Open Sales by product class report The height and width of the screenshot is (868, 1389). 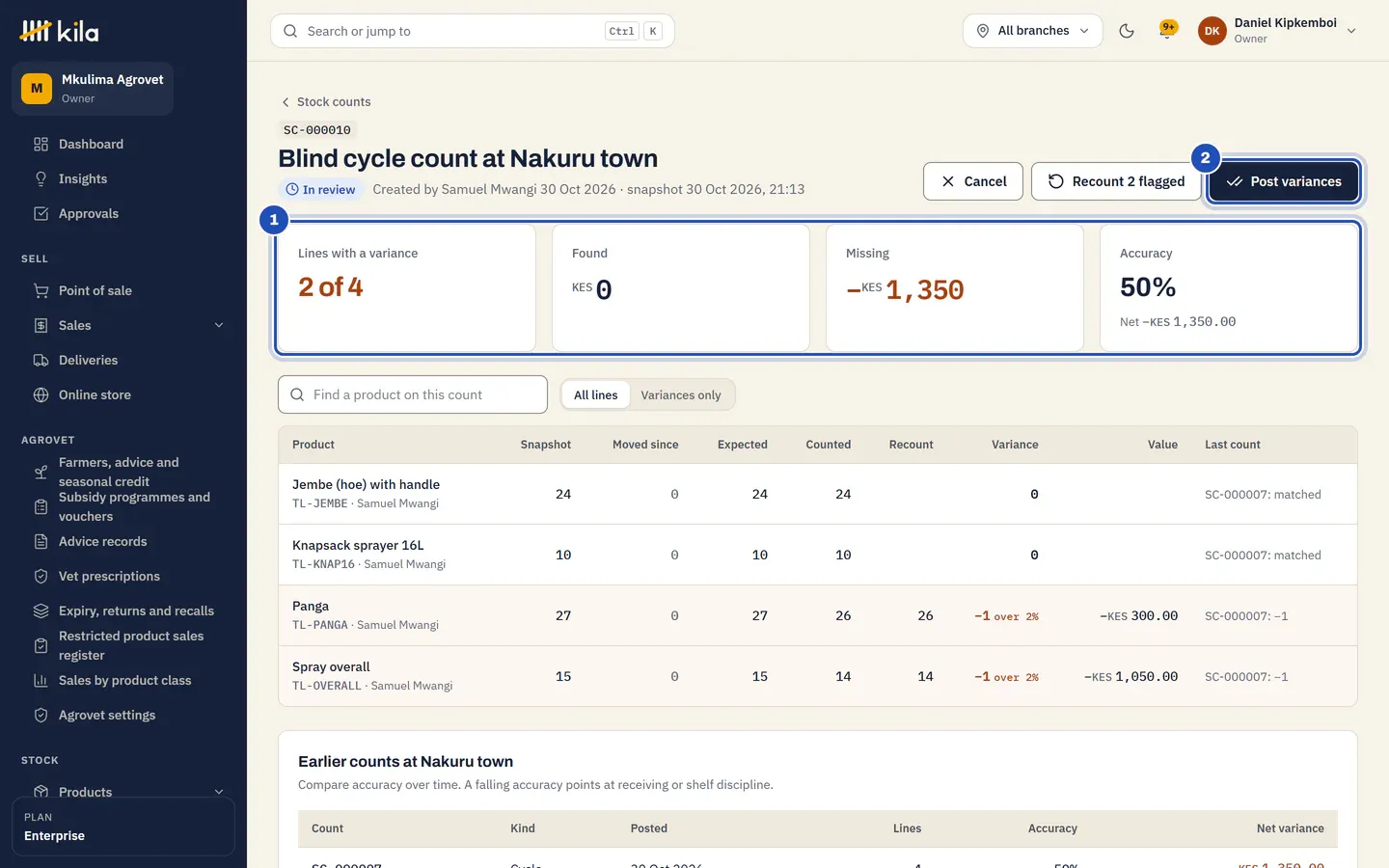pyautogui.click(x=123, y=680)
